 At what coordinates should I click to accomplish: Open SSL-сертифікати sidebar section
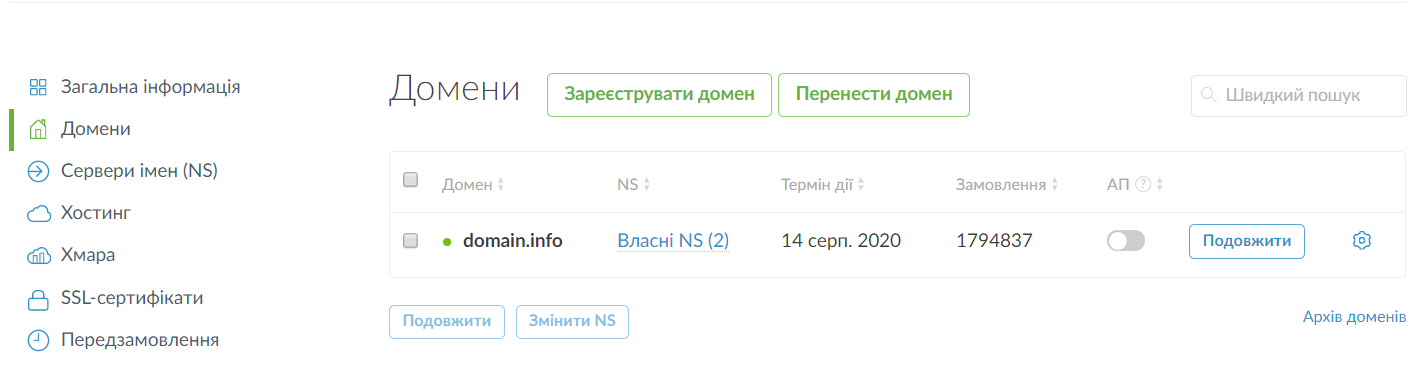[133, 298]
